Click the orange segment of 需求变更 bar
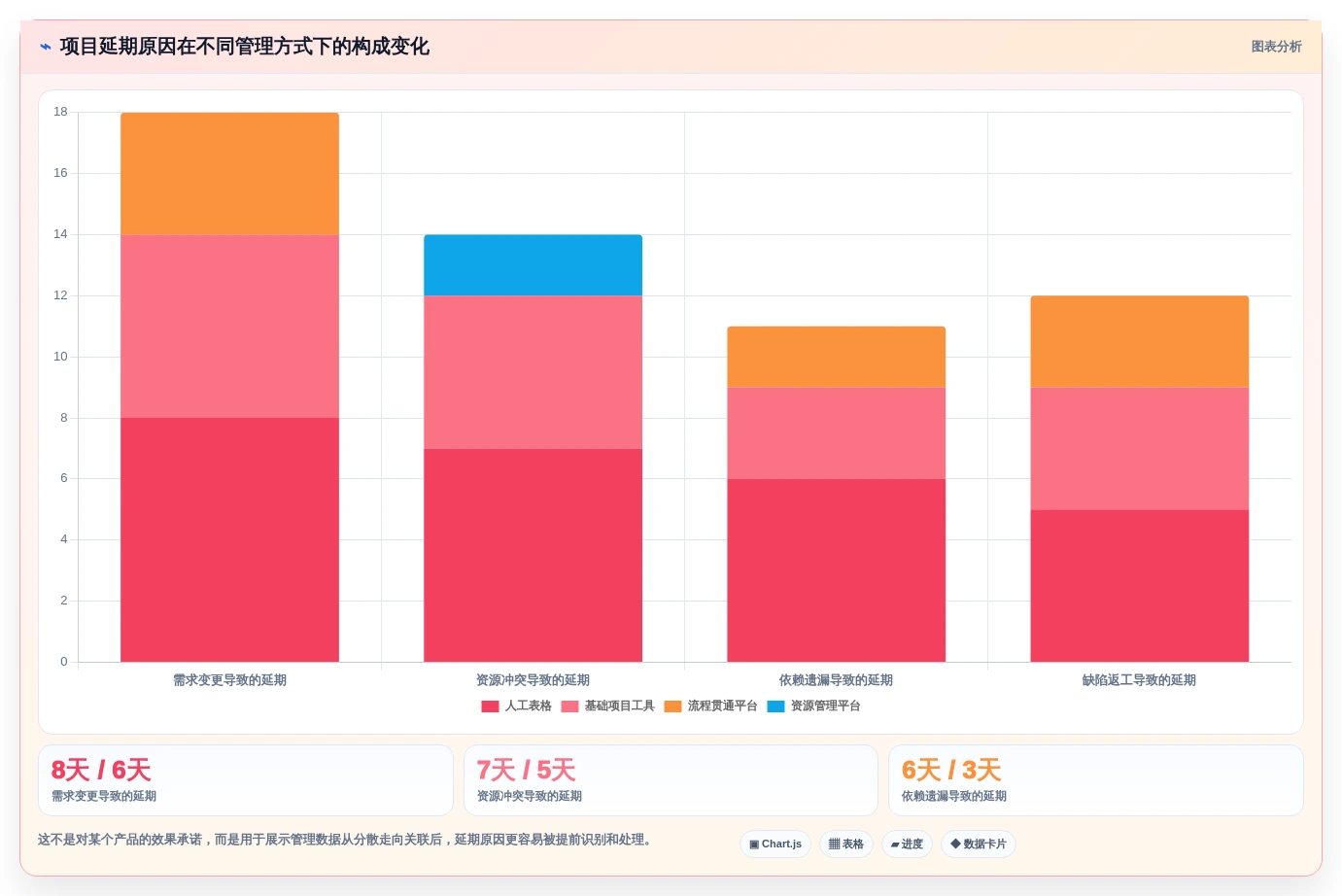Image resolution: width=1342 pixels, height=896 pixels. coord(229,174)
